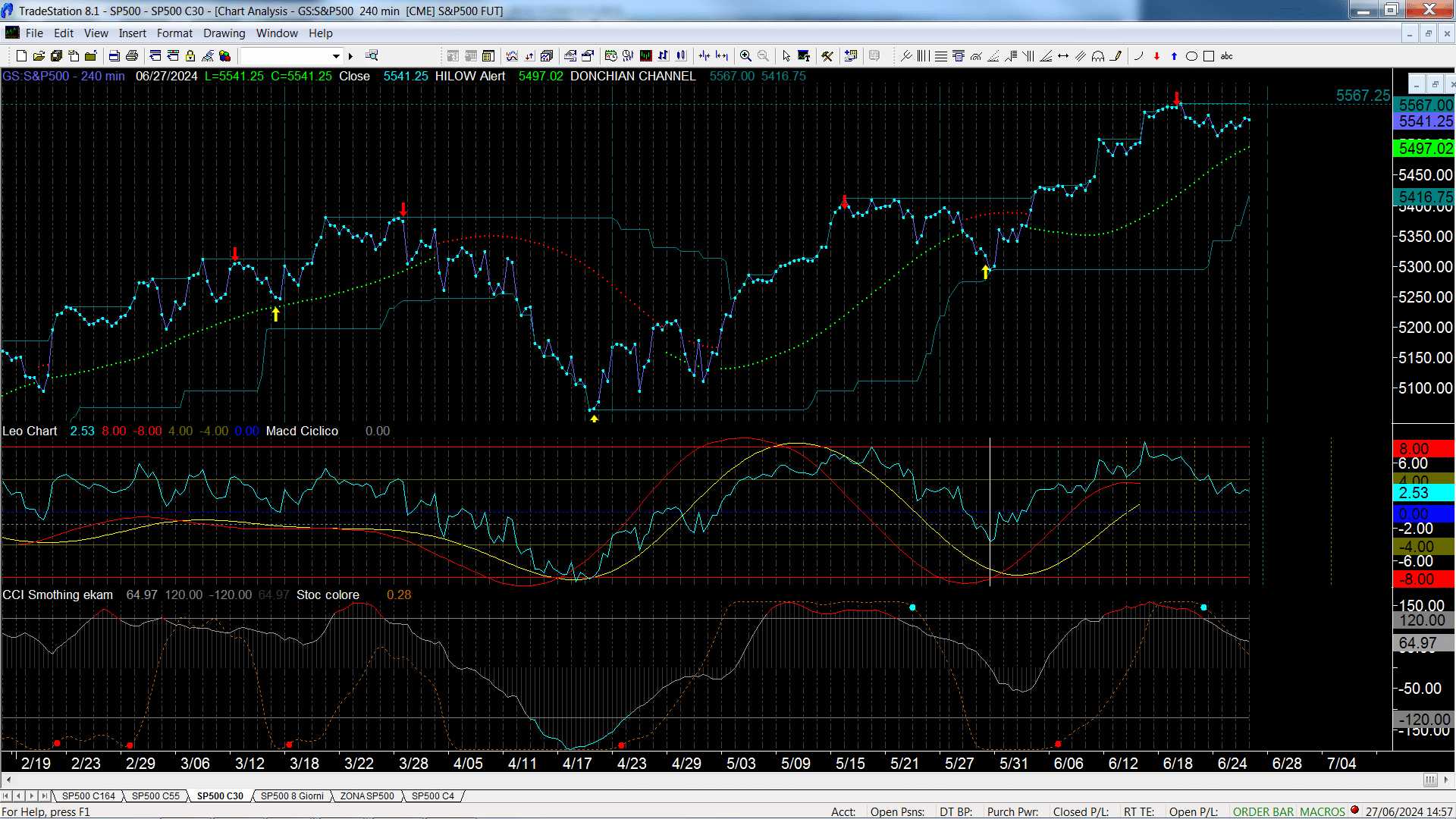Click the Macd Ciclico indicator label

tap(302, 431)
